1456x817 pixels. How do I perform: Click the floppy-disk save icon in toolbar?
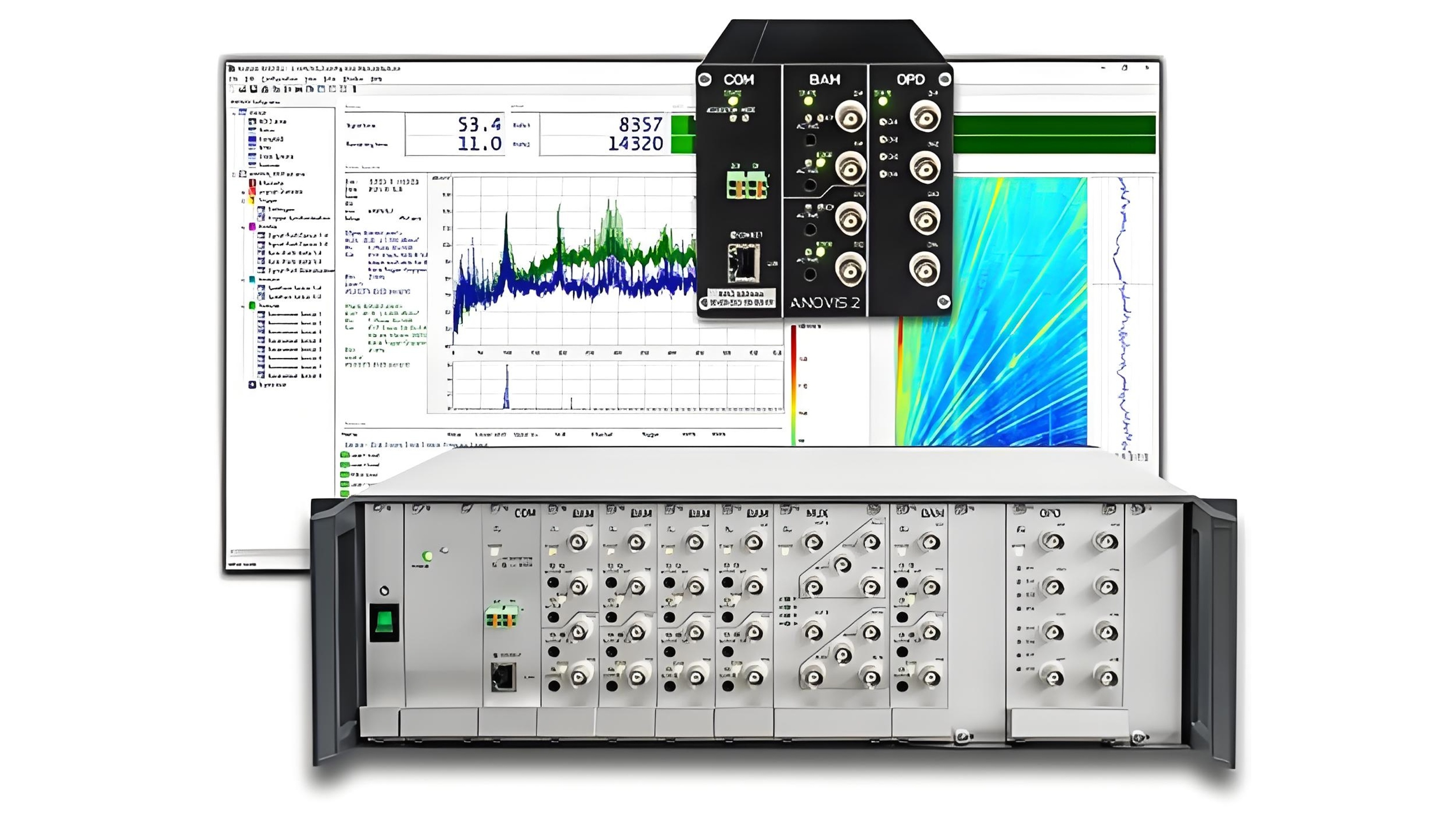[x=254, y=89]
